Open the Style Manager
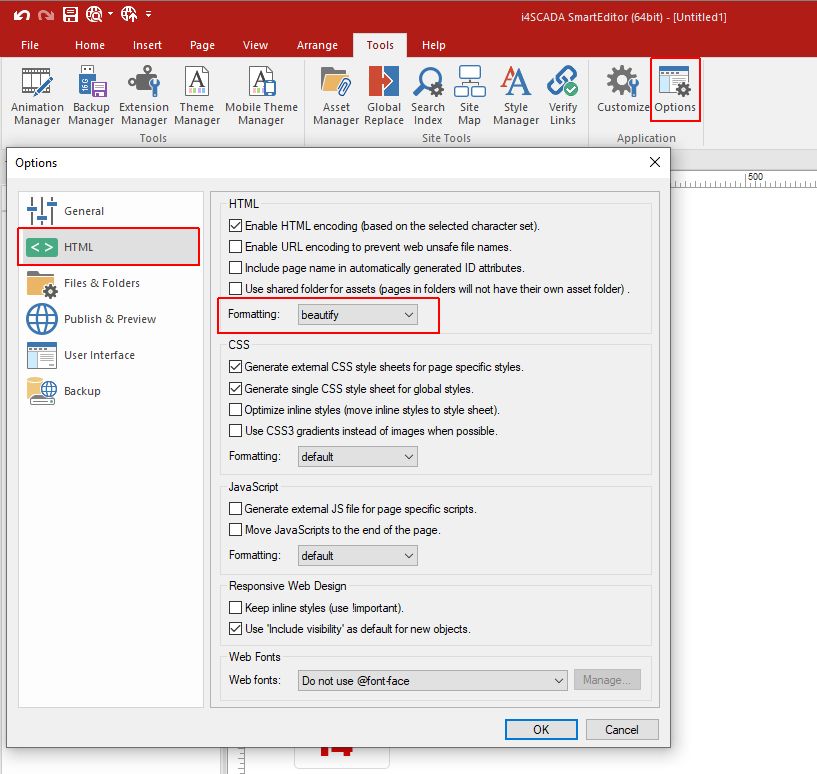Viewport: 817px width, 774px height. tap(515, 95)
